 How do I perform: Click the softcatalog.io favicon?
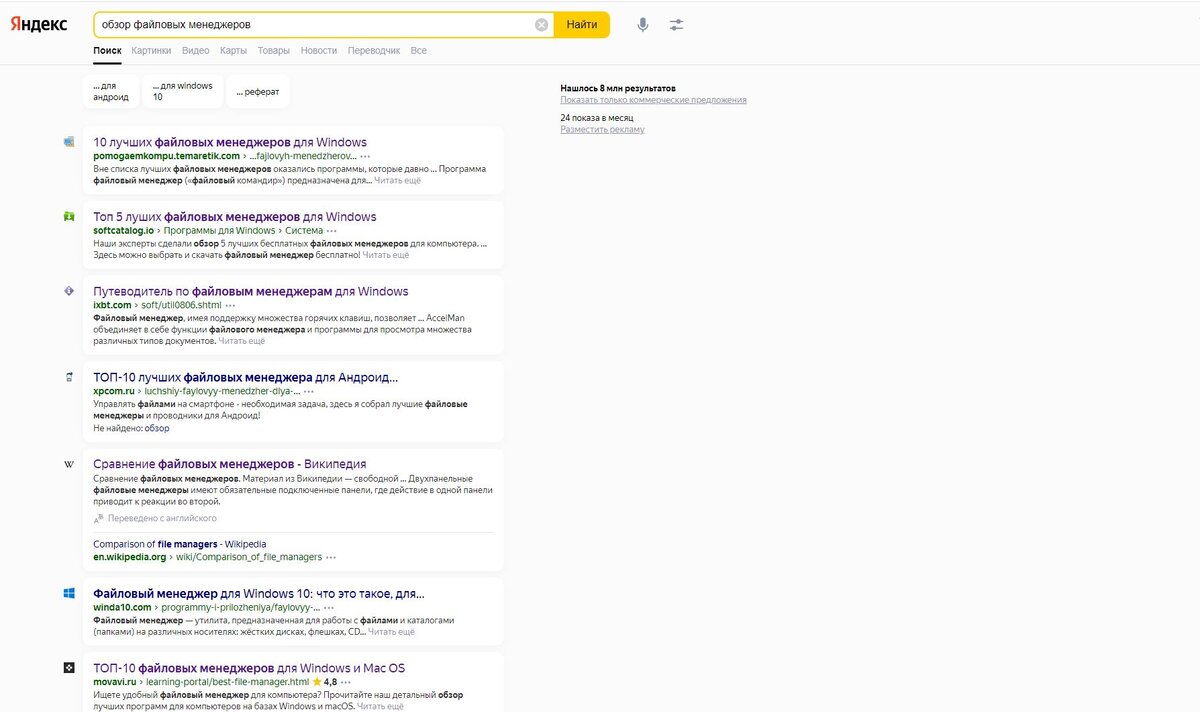[x=69, y=217]
